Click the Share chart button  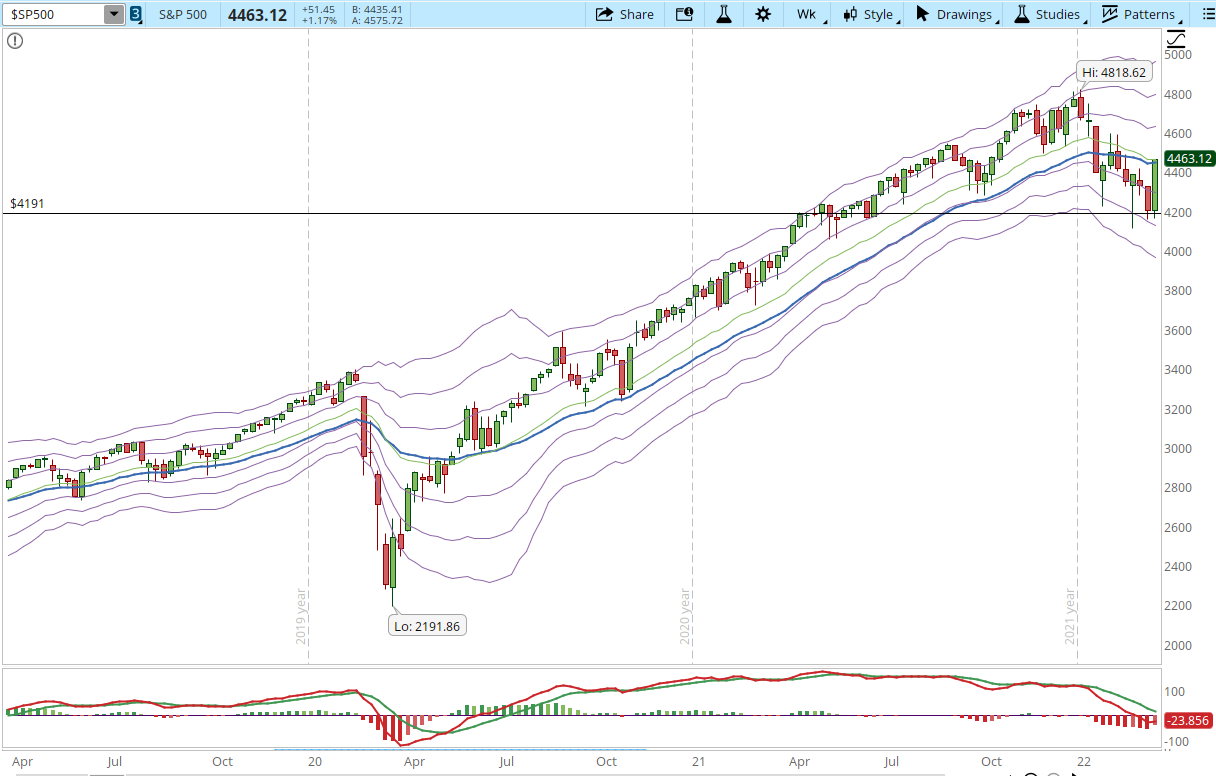[x=625, y=14]
